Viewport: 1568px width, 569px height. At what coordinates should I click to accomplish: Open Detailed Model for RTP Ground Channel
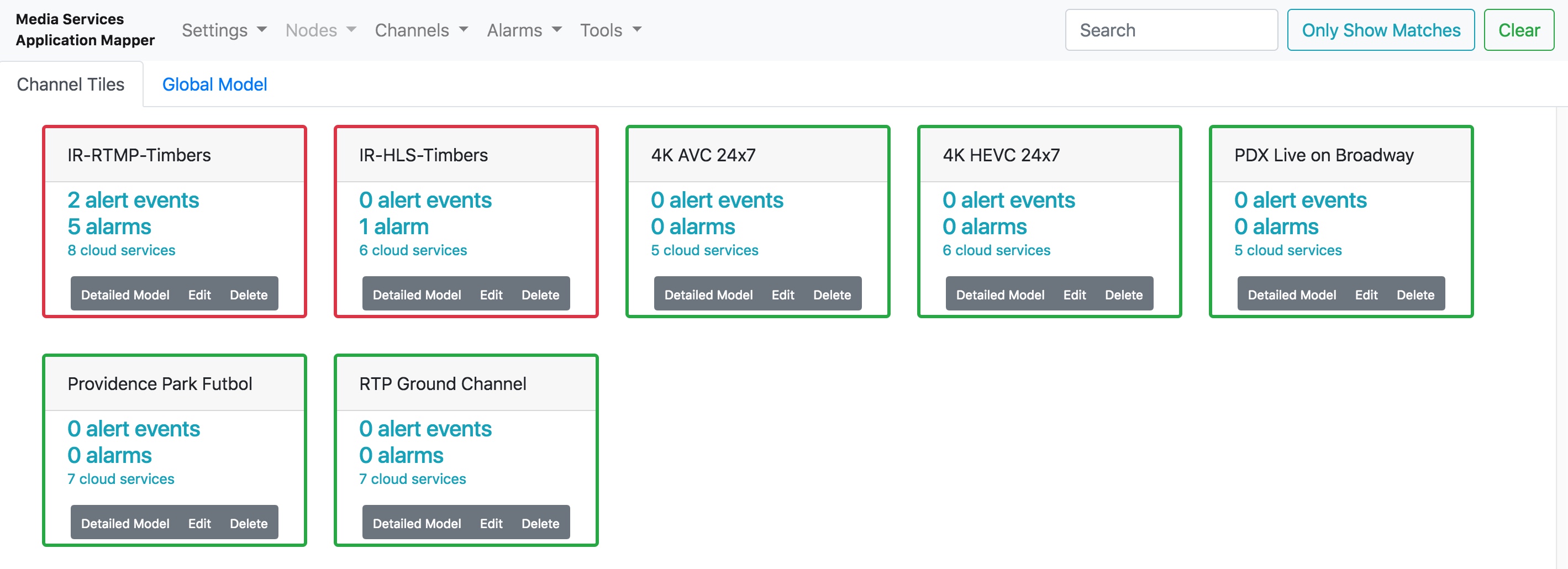417,523
